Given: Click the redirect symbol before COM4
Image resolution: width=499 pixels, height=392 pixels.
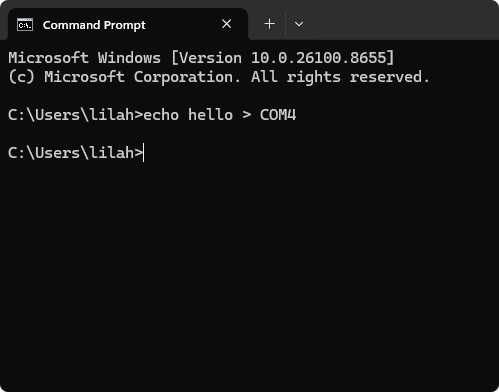Looking at the screenshot, I should (247, 115).
